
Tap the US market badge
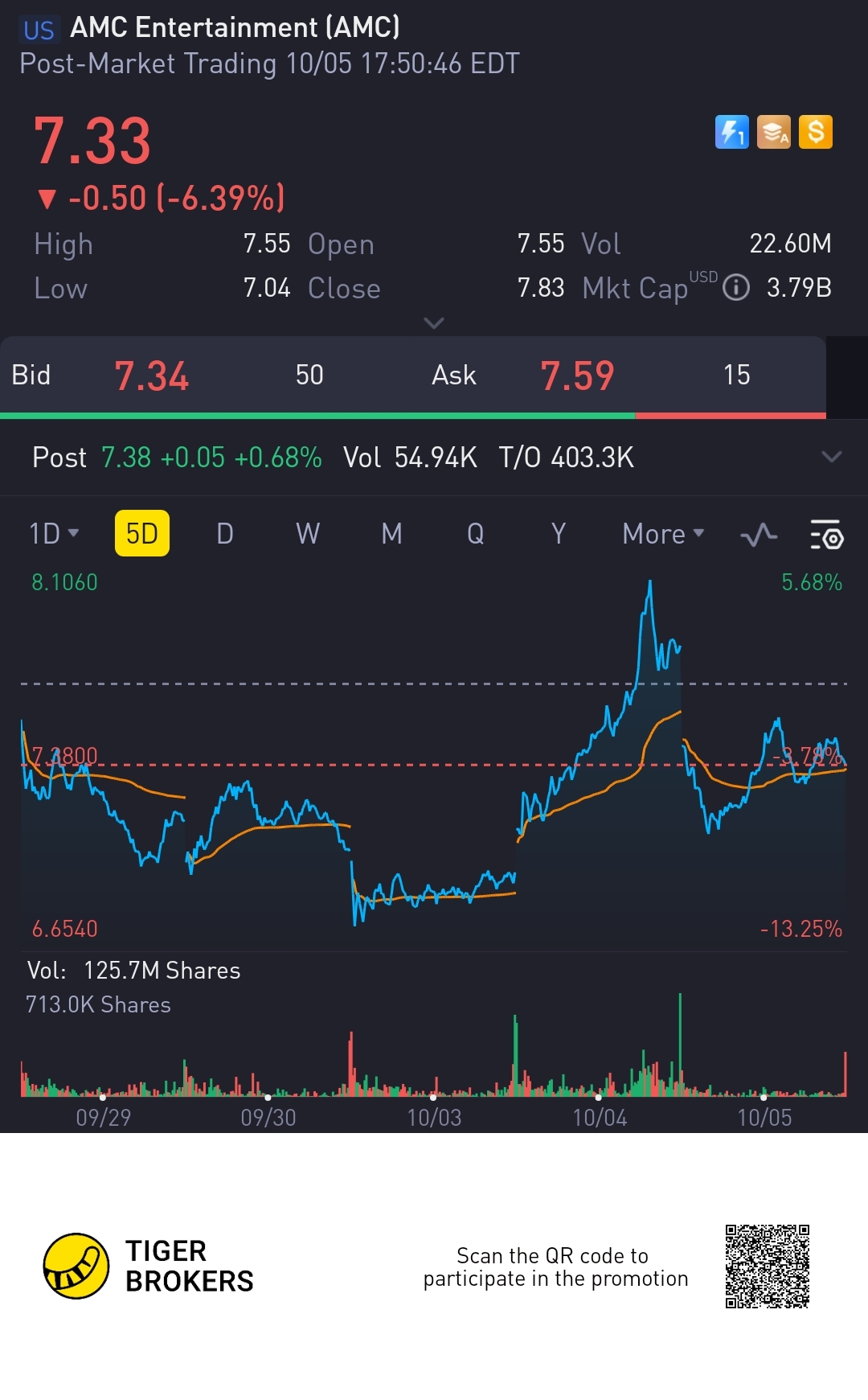(x=39, y=30)
